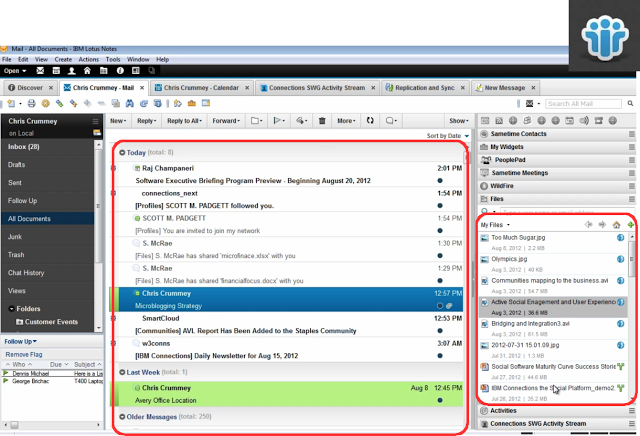This screenshot has height=436, width=640.
Task: Click the blue share icon beside Olympics.jpg
Action: coord(620,259)
